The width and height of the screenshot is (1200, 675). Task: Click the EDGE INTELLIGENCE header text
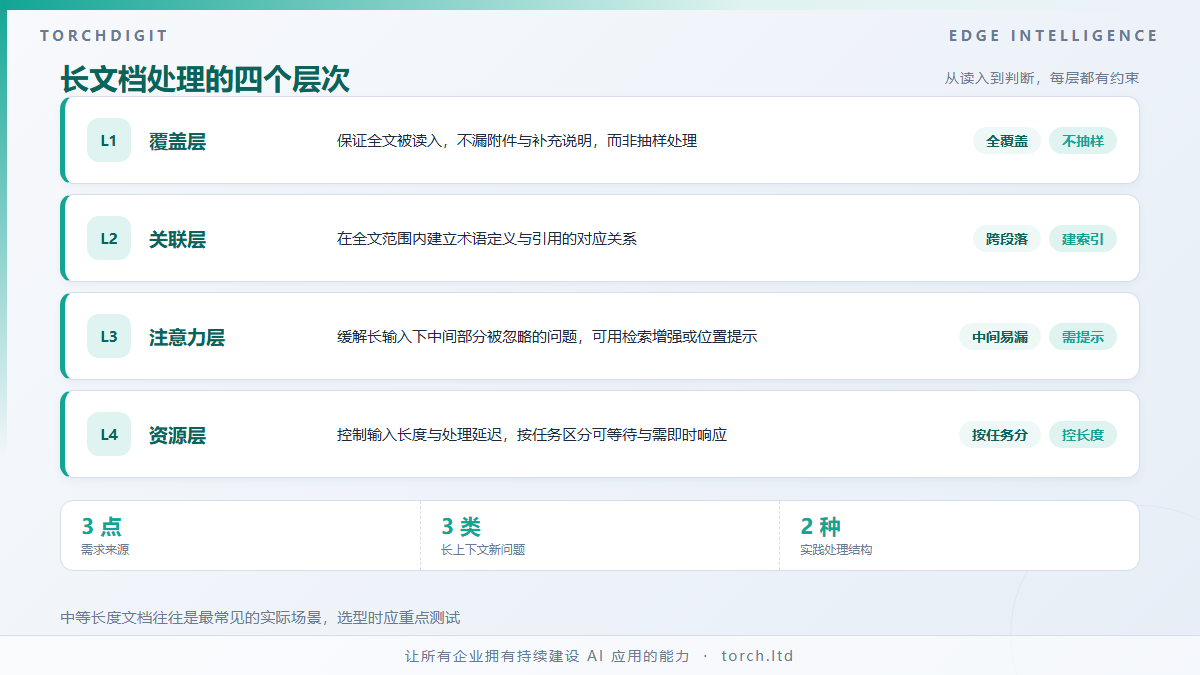[x=1053, y=36]
